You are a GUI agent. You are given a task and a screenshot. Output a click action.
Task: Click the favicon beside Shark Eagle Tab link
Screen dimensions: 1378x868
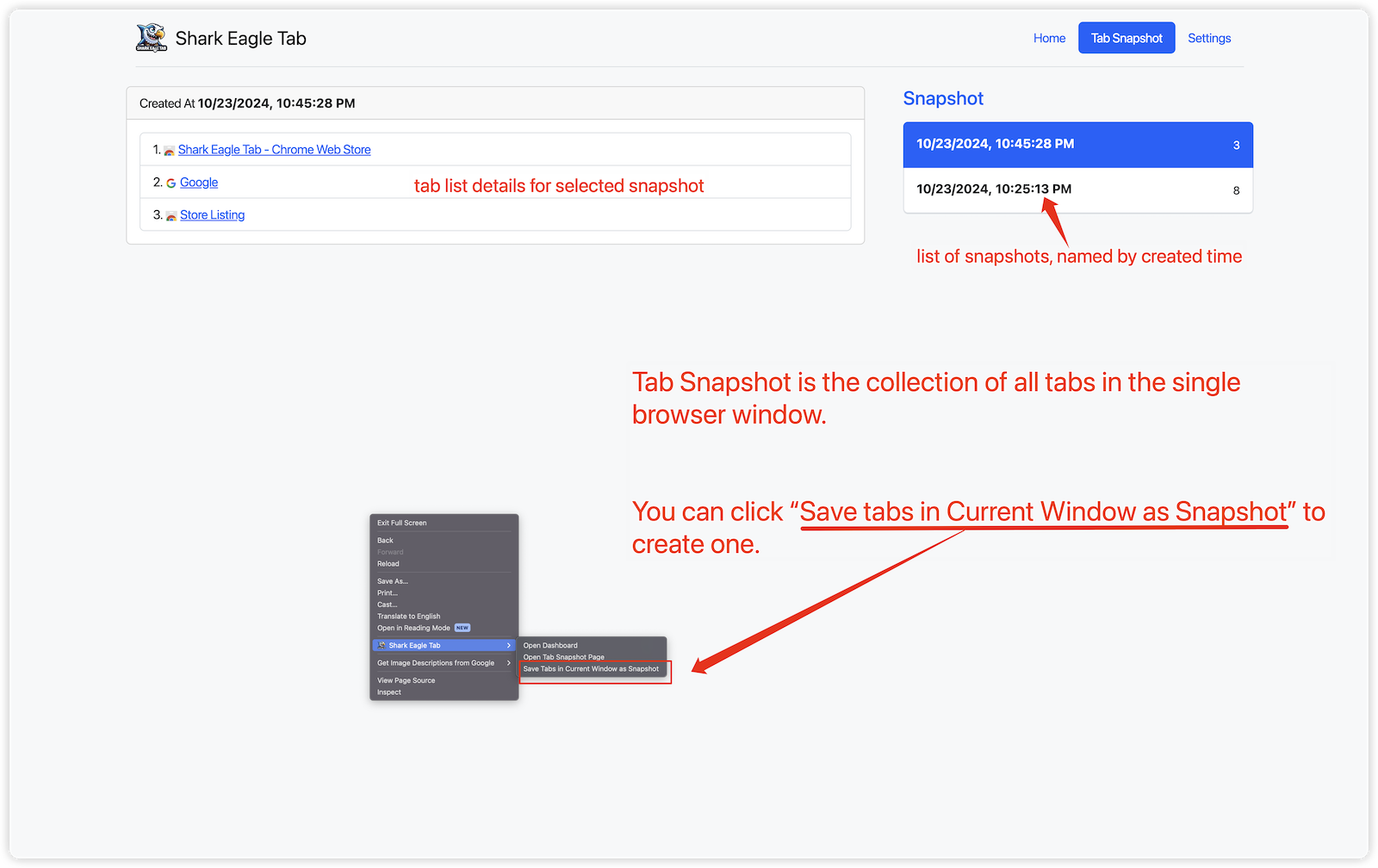(170, 151)
